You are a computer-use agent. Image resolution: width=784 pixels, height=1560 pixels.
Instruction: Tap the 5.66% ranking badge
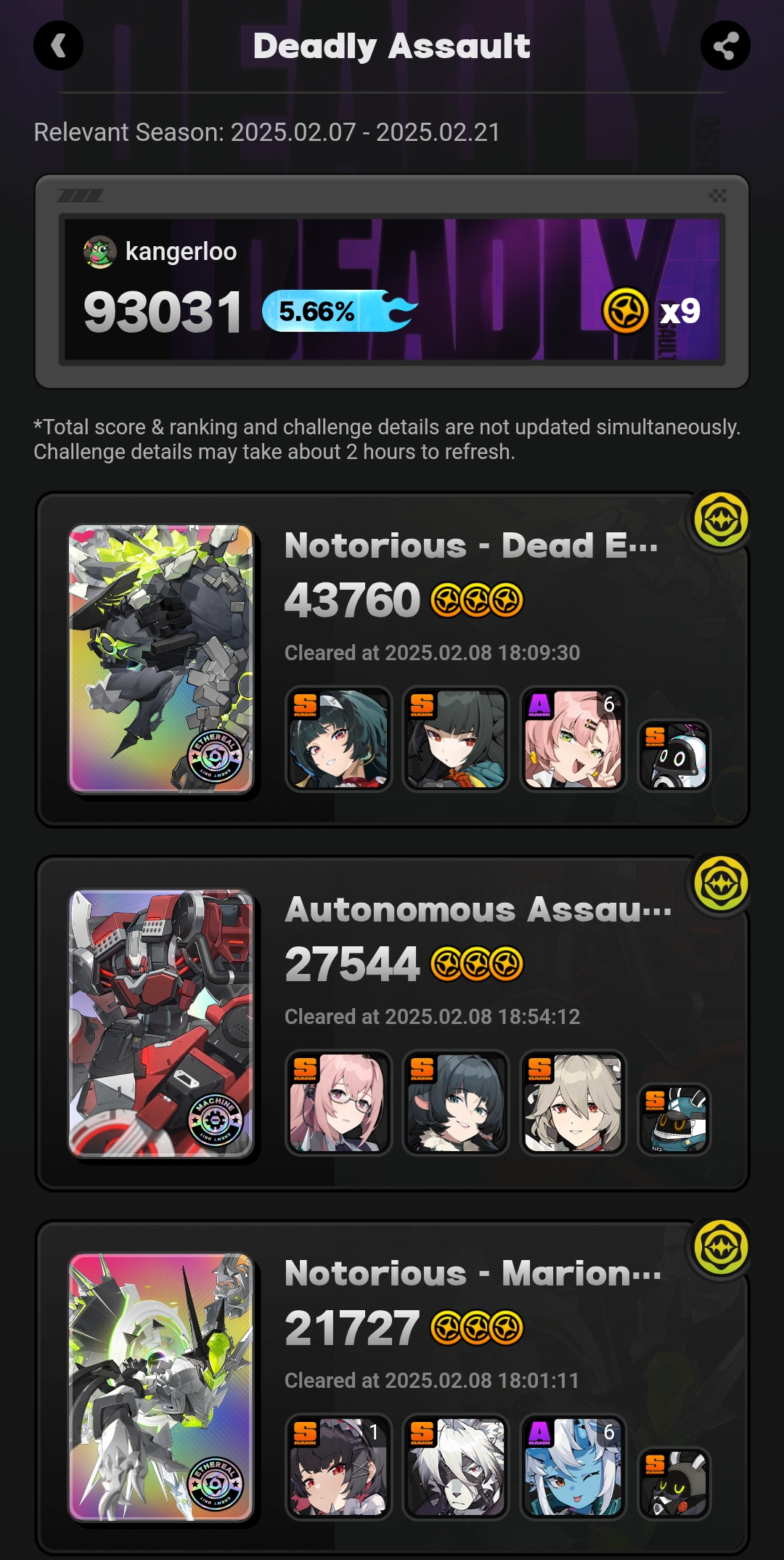(x=340, y=312)
